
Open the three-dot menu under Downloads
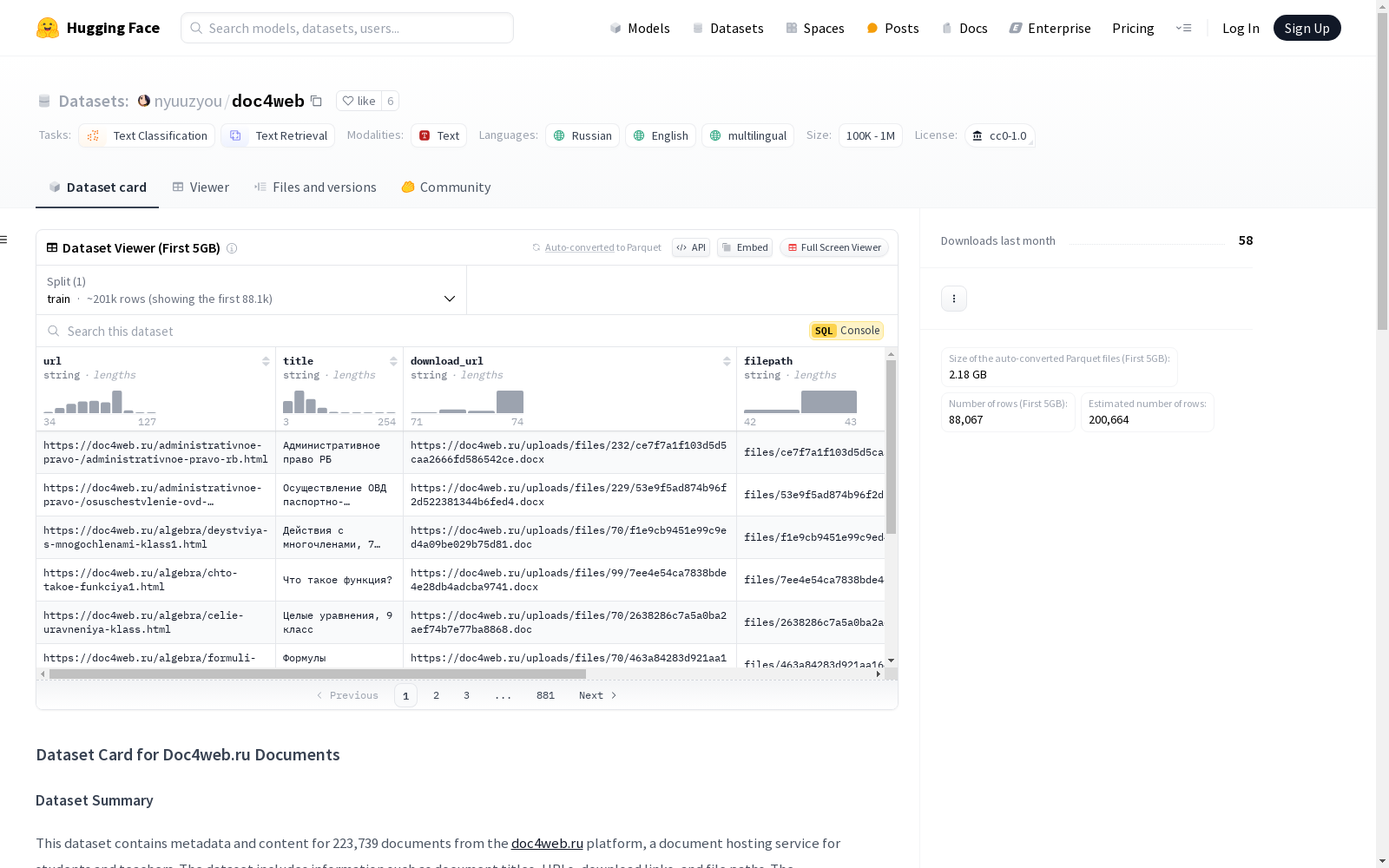point(954,299)
